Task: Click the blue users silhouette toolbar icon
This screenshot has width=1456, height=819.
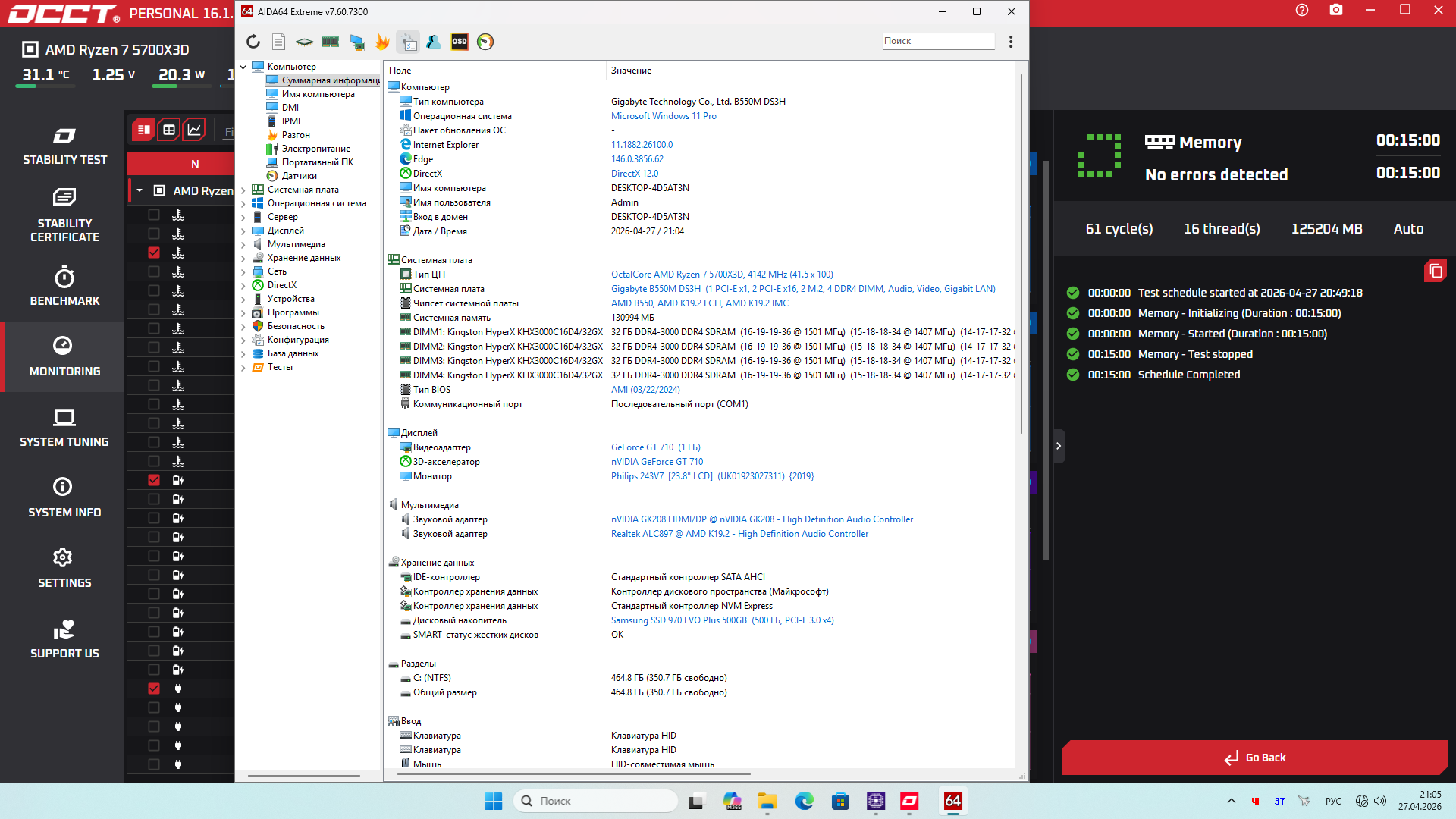Action: (x=434, y=42)
